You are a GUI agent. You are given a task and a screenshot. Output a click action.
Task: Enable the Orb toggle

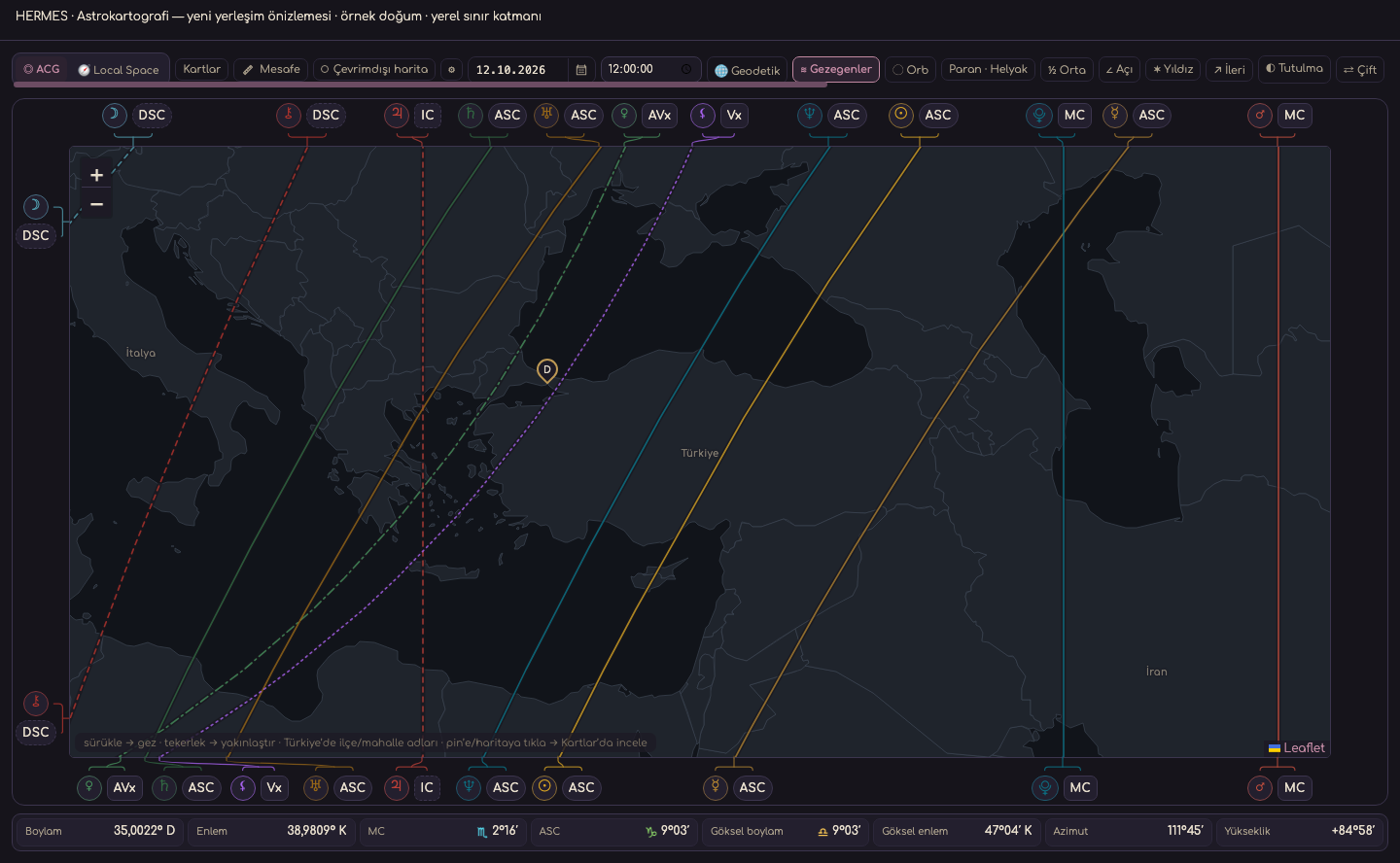[911, 70]
